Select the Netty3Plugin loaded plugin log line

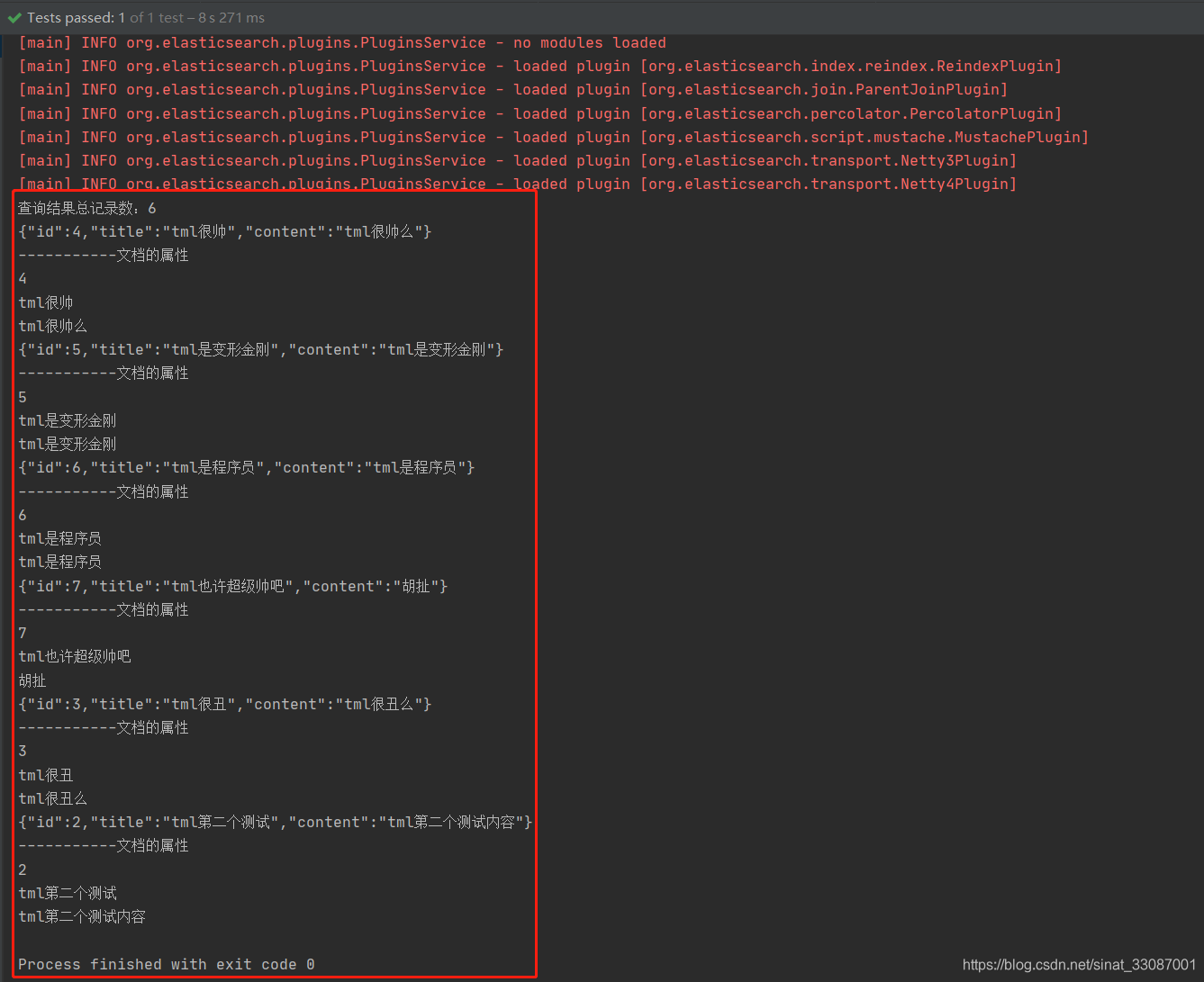pos(518,160)
